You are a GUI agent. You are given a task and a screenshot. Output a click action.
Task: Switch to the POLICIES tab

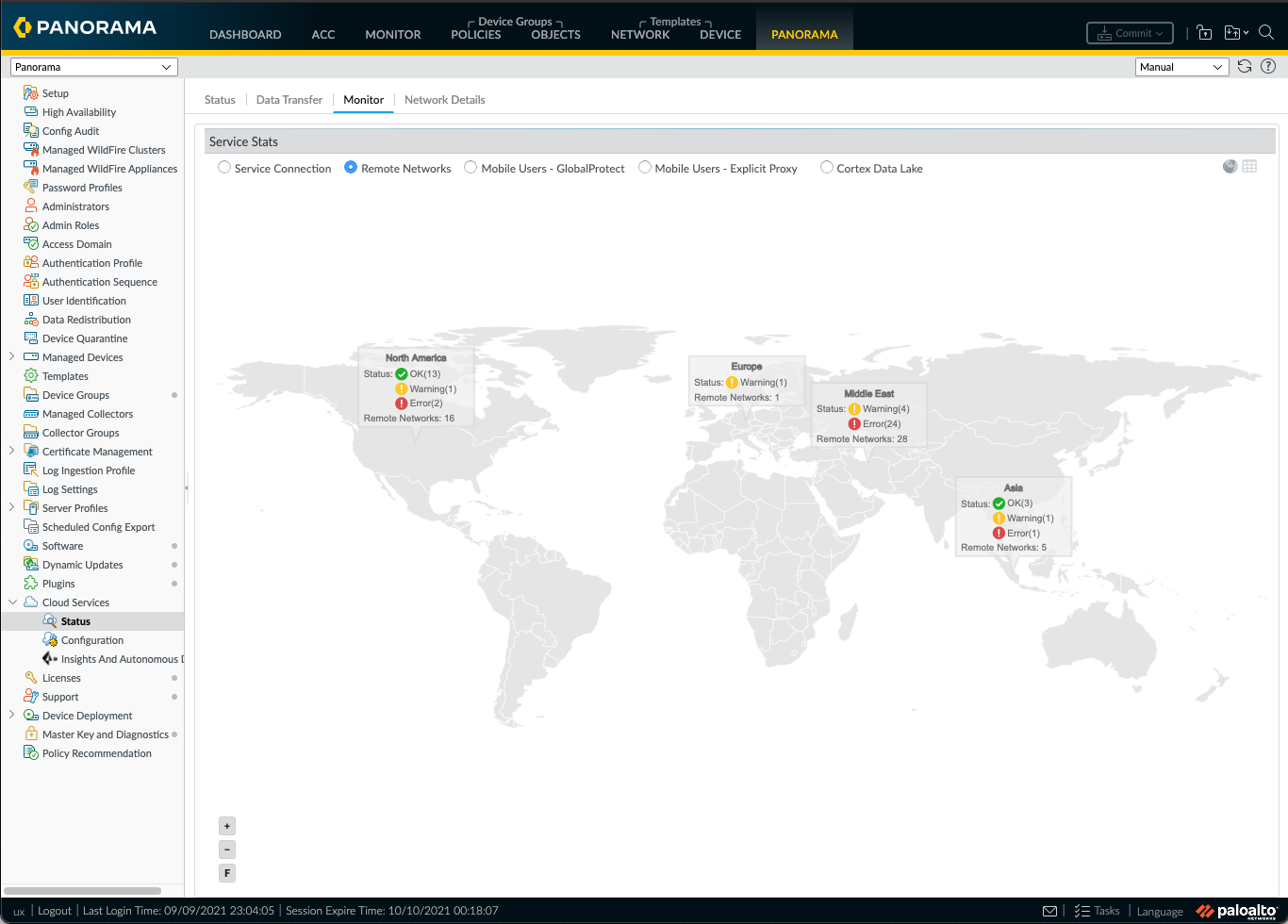(476, 34)
